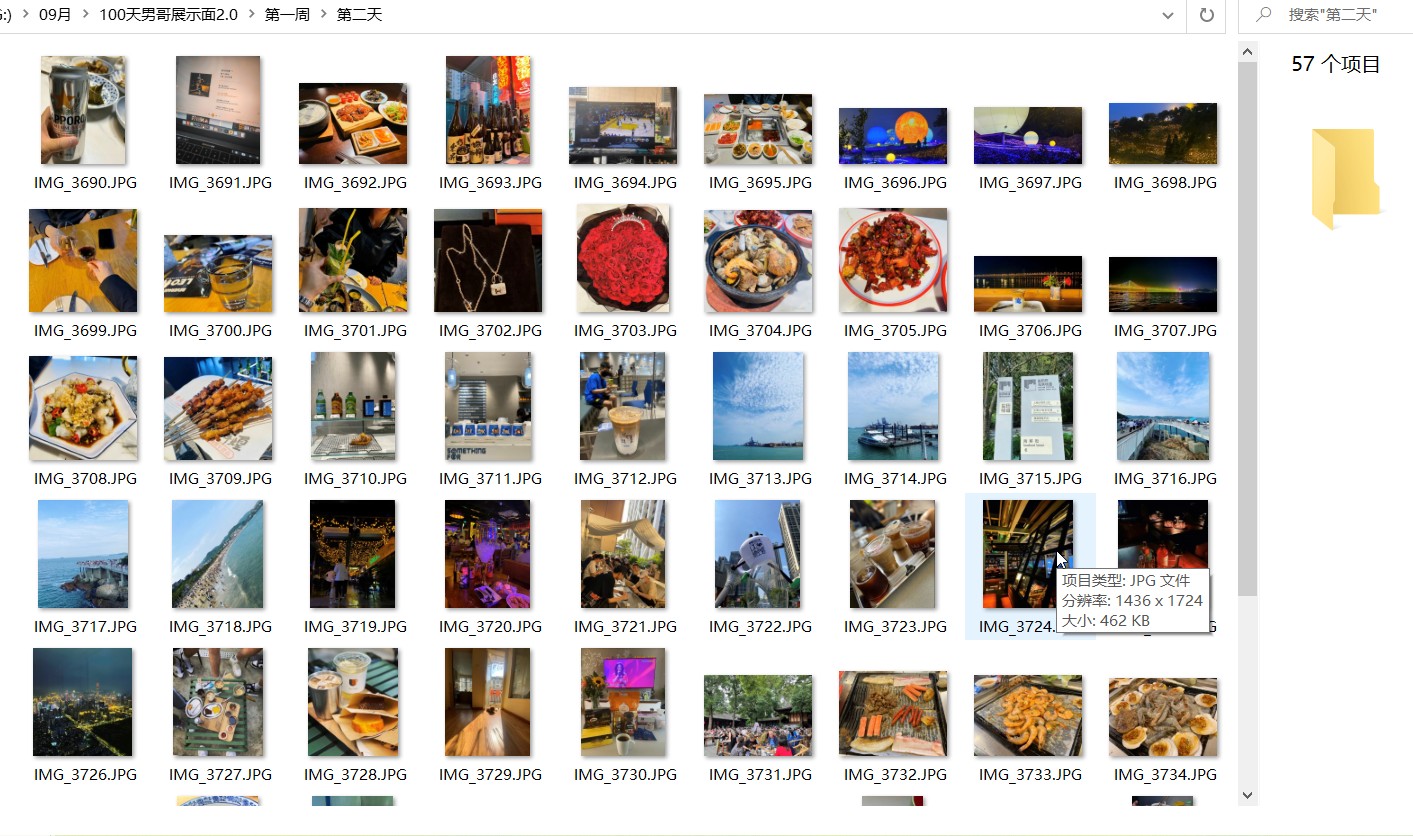The image size is (1413, 836).
Task: Select IMG_3702.JPG necklace thumbnail
Action: pos(488,260)
